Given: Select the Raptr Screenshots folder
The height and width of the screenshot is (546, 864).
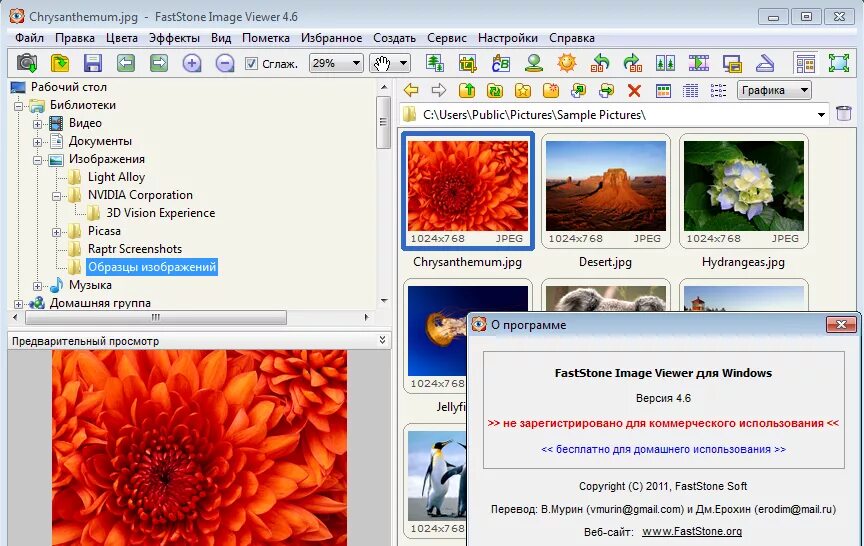Looking at the screenshot, I should 134,249.
